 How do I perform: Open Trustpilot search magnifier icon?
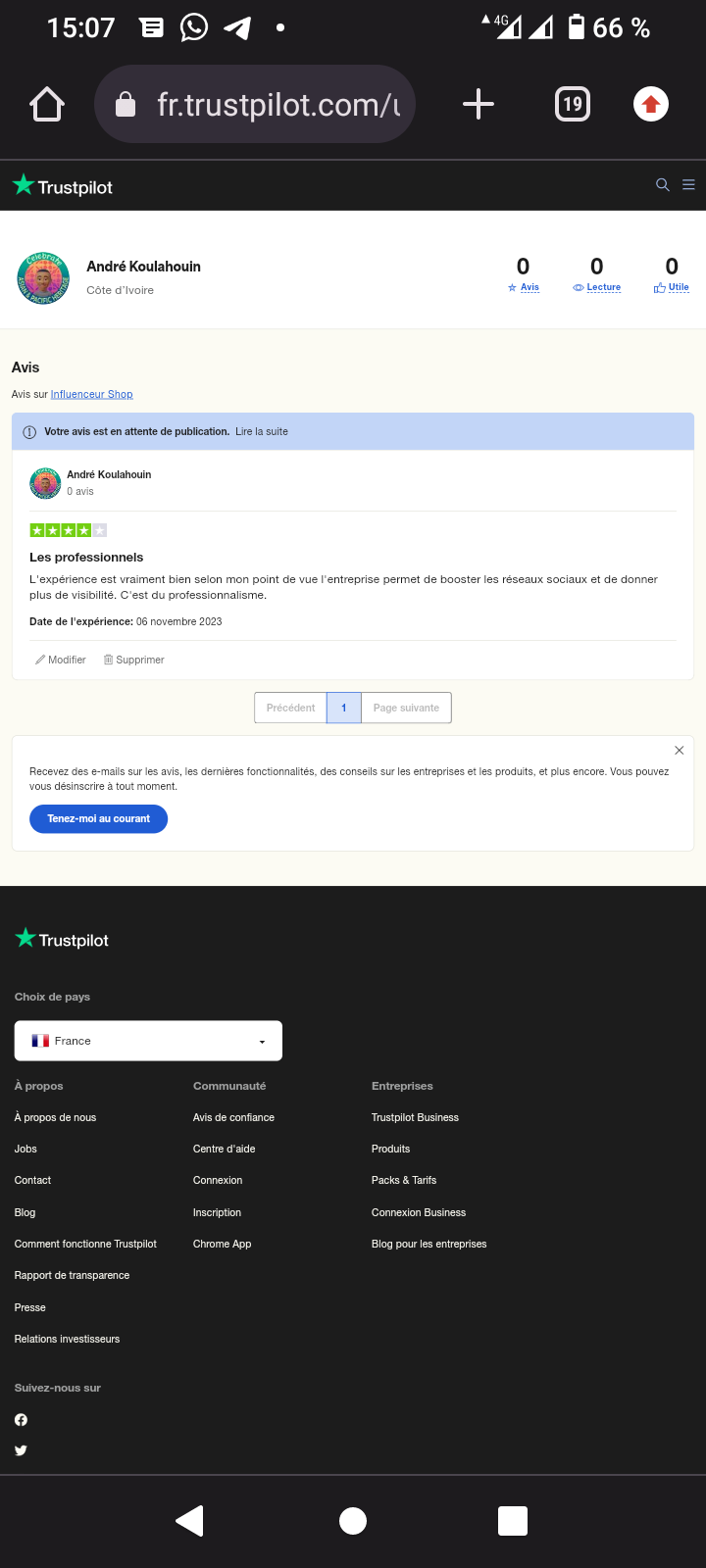(x=663, y=185)
